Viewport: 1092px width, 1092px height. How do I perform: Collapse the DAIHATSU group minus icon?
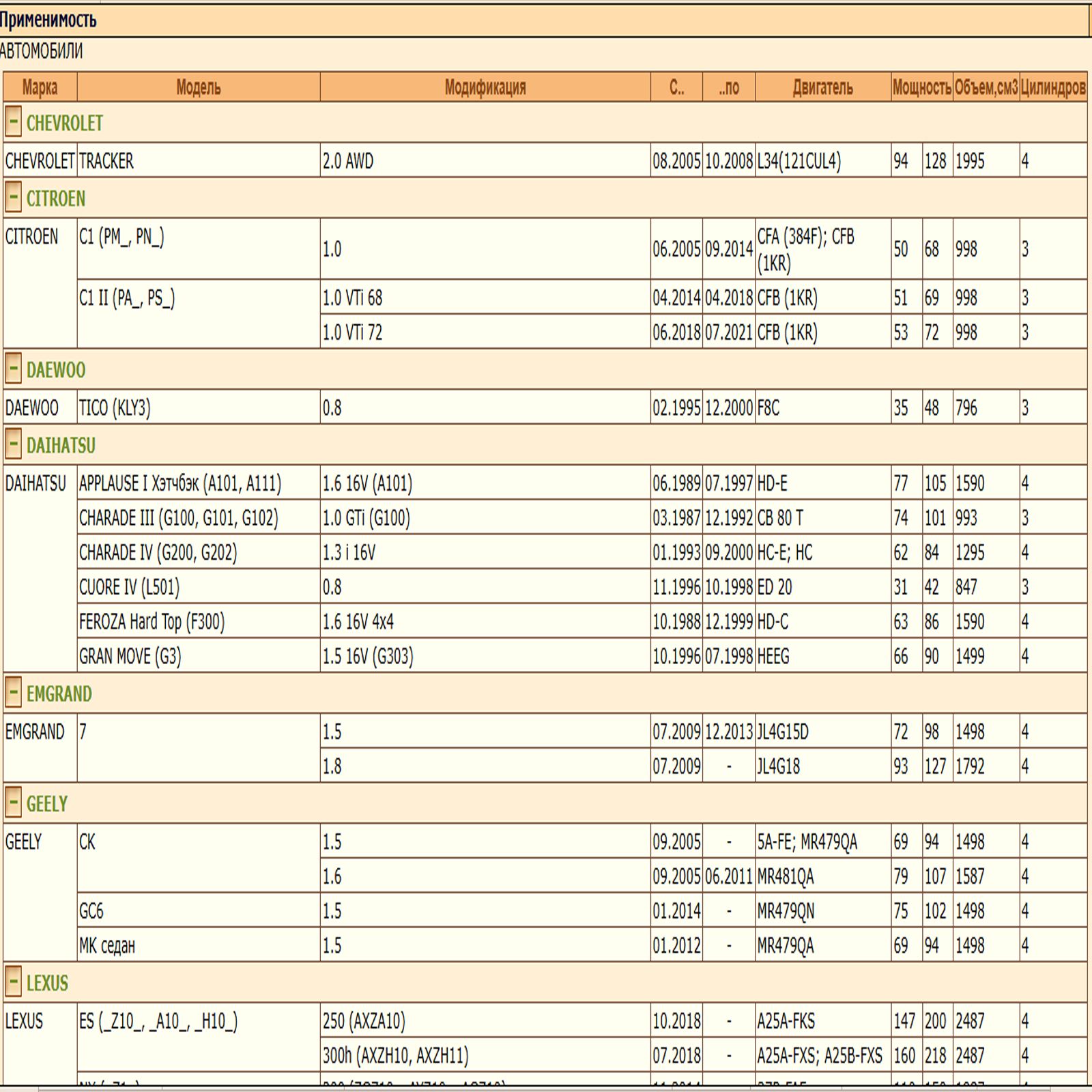tap(13, 445)
